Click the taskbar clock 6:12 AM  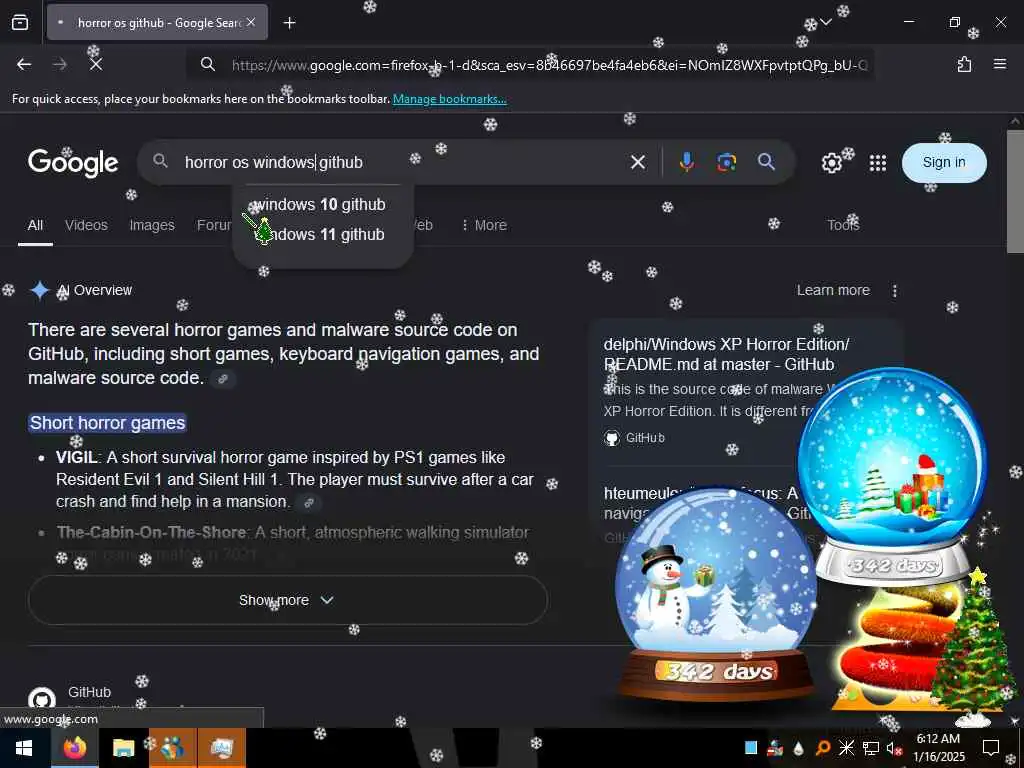[938, 739]
